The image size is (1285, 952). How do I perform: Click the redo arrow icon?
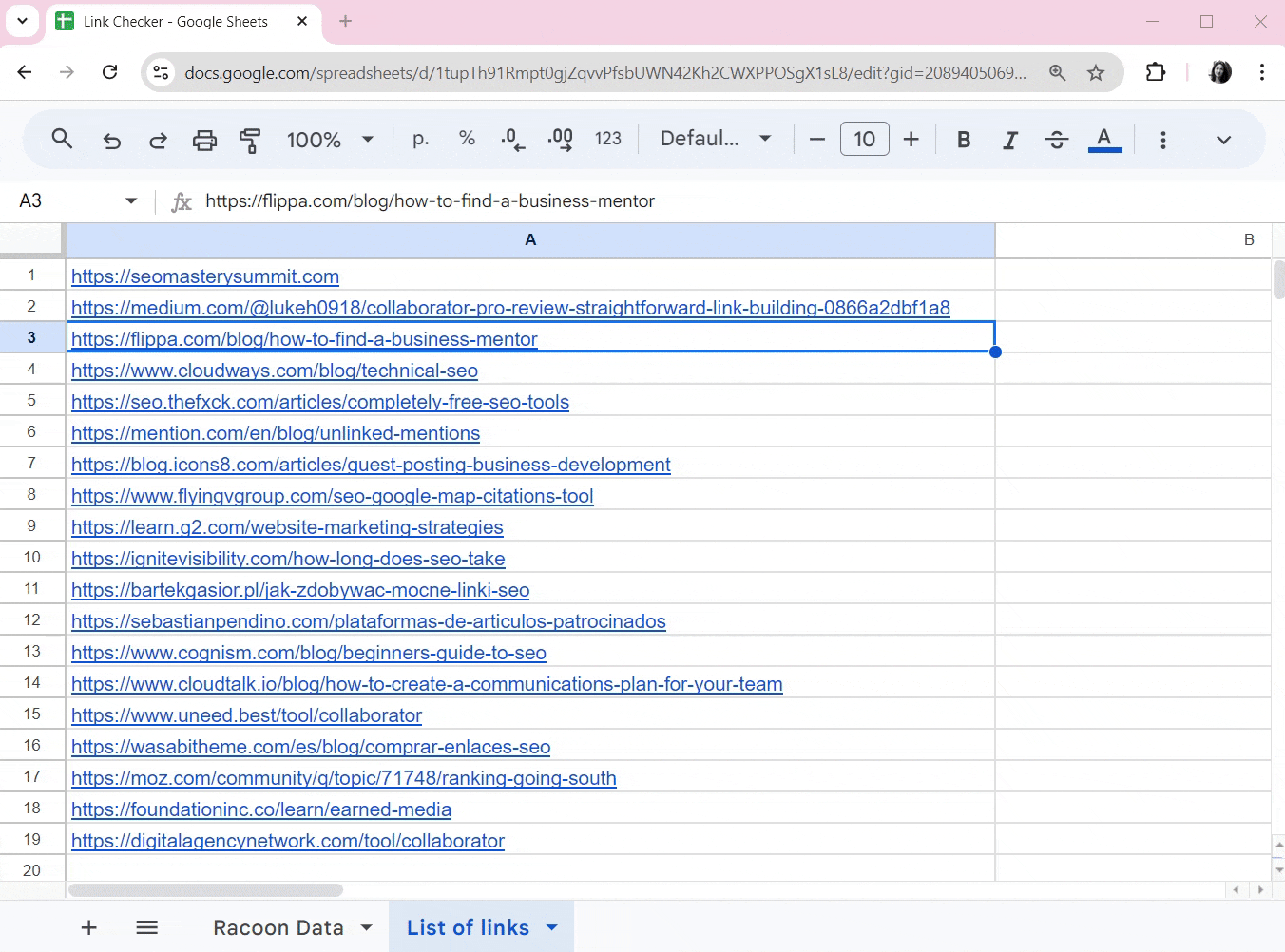click(158, 140)
